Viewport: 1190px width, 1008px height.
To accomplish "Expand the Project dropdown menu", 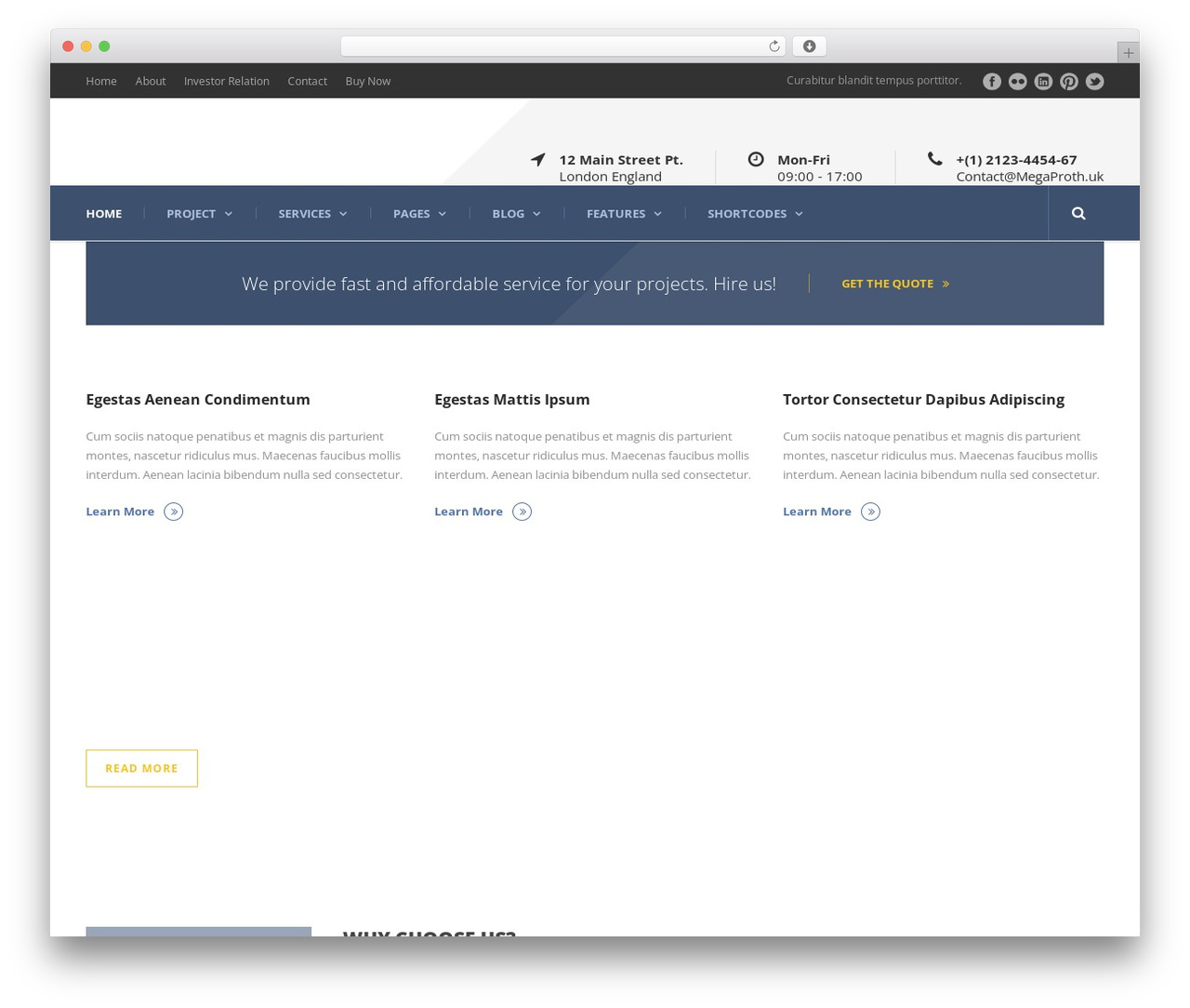I will coord(199,214).
